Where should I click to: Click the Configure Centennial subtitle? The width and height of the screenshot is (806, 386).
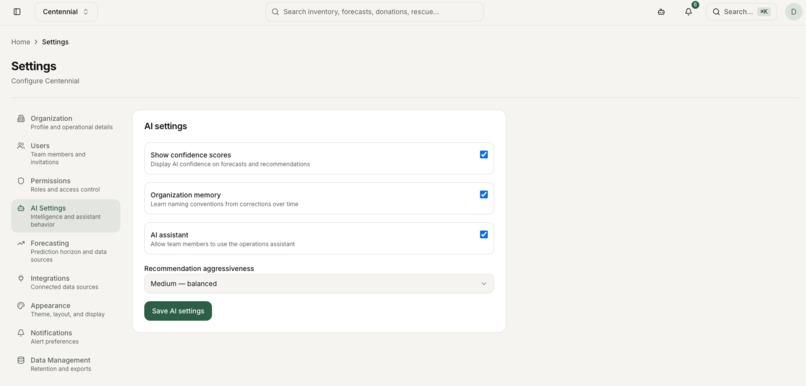tap(45, 81)
